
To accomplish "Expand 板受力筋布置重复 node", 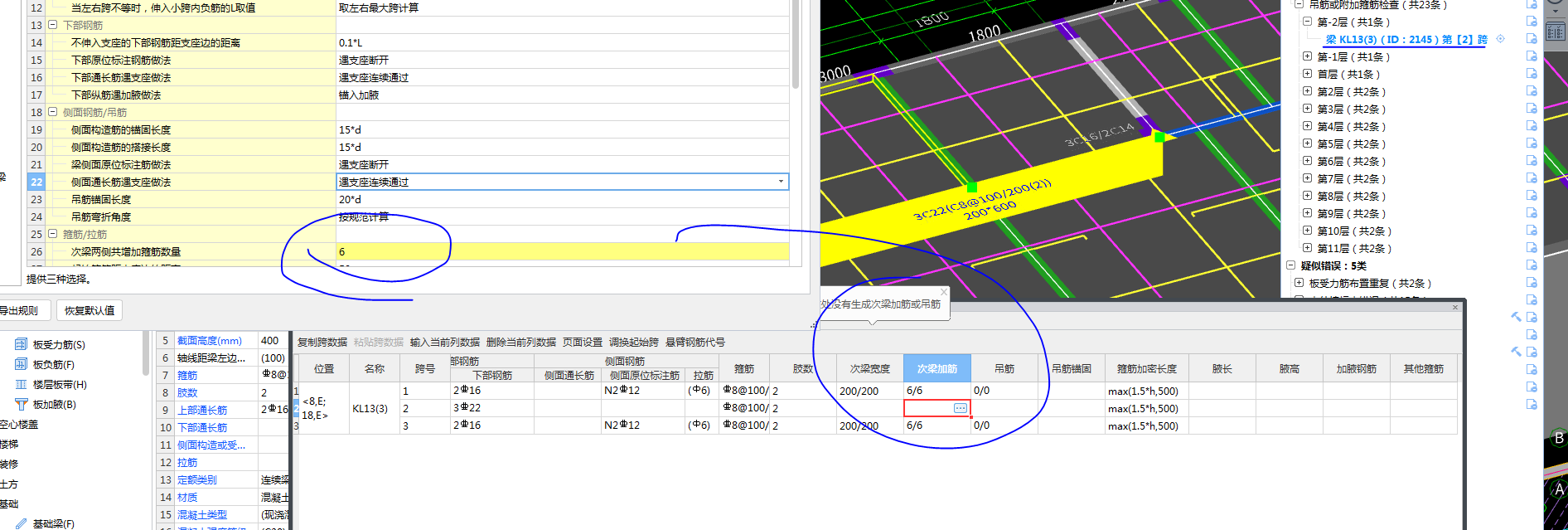I will pyautogui.click(x=1299, y=283).
